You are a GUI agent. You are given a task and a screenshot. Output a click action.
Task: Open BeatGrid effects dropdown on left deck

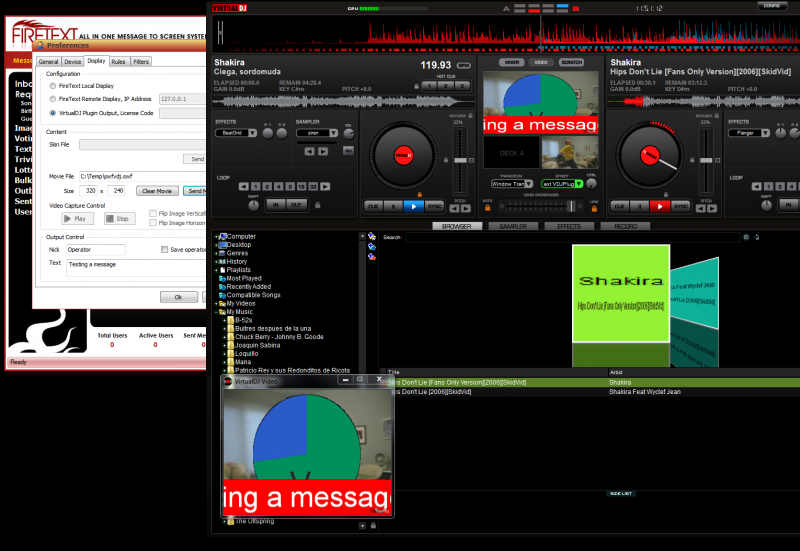tap(254, 132)
